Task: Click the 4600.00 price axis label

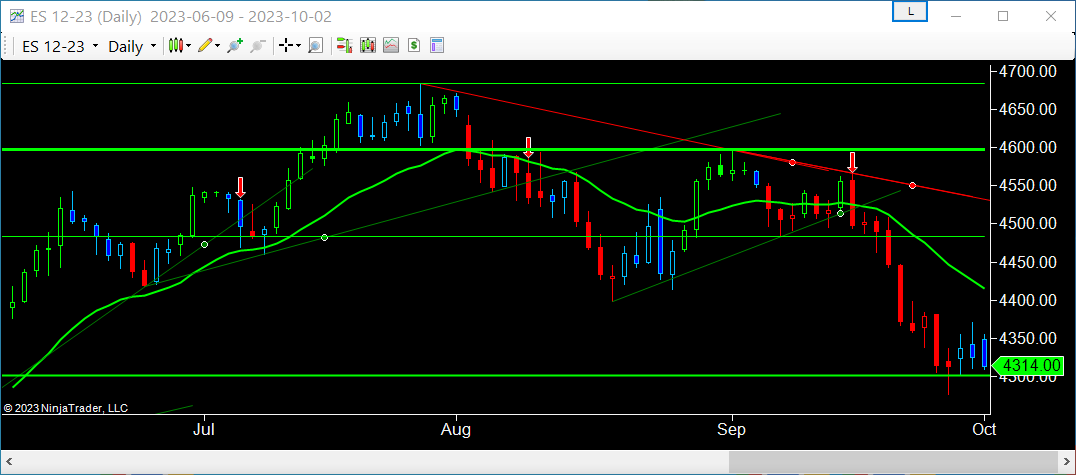Action: tap(1027, 148)
